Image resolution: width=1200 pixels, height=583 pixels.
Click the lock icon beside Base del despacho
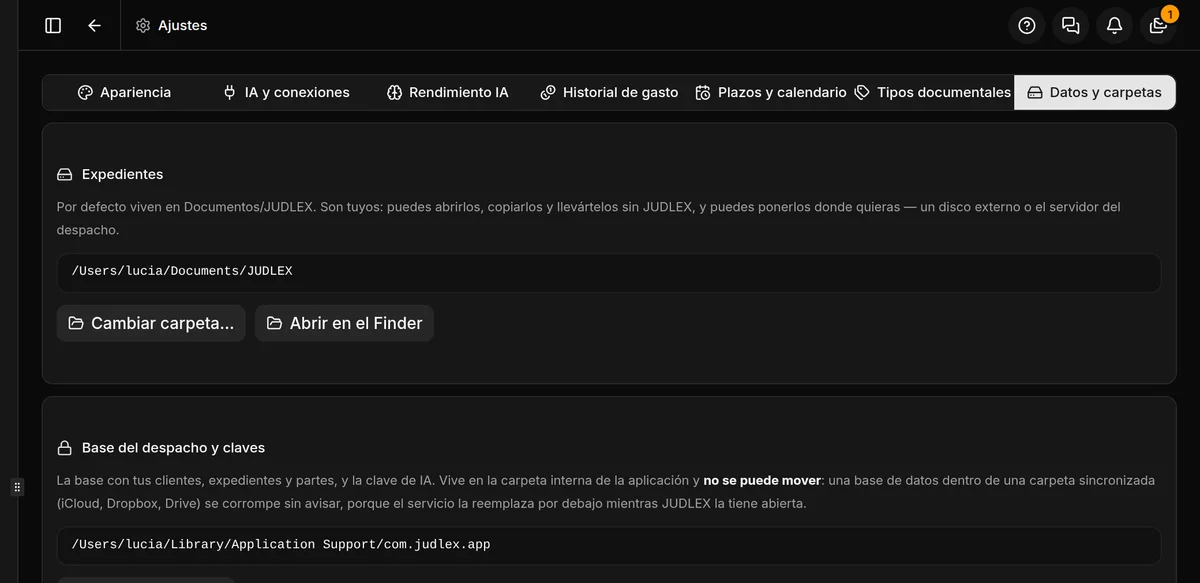[65, 448]
